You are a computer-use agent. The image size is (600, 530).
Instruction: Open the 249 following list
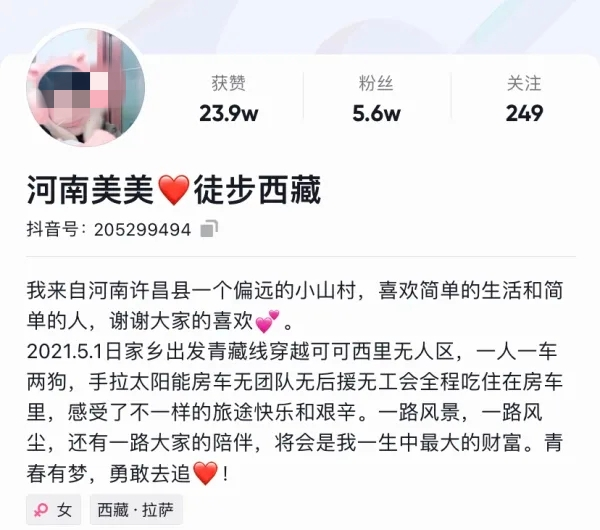point(524,113)
